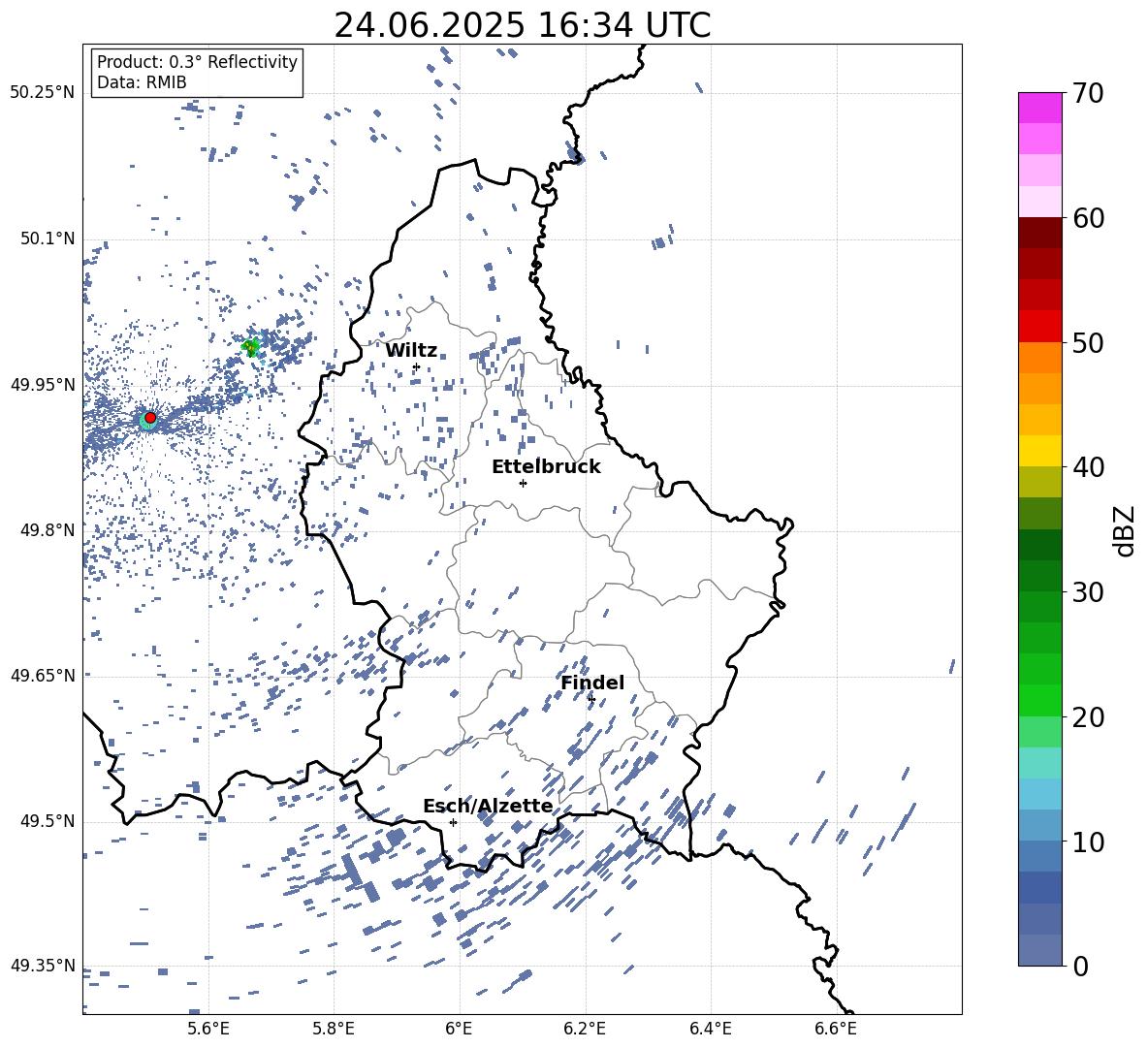The height and width of the screenshot is (1048, 1148).
Task: Click the Ettelbruck cross marker
Action: pos(523,483)
